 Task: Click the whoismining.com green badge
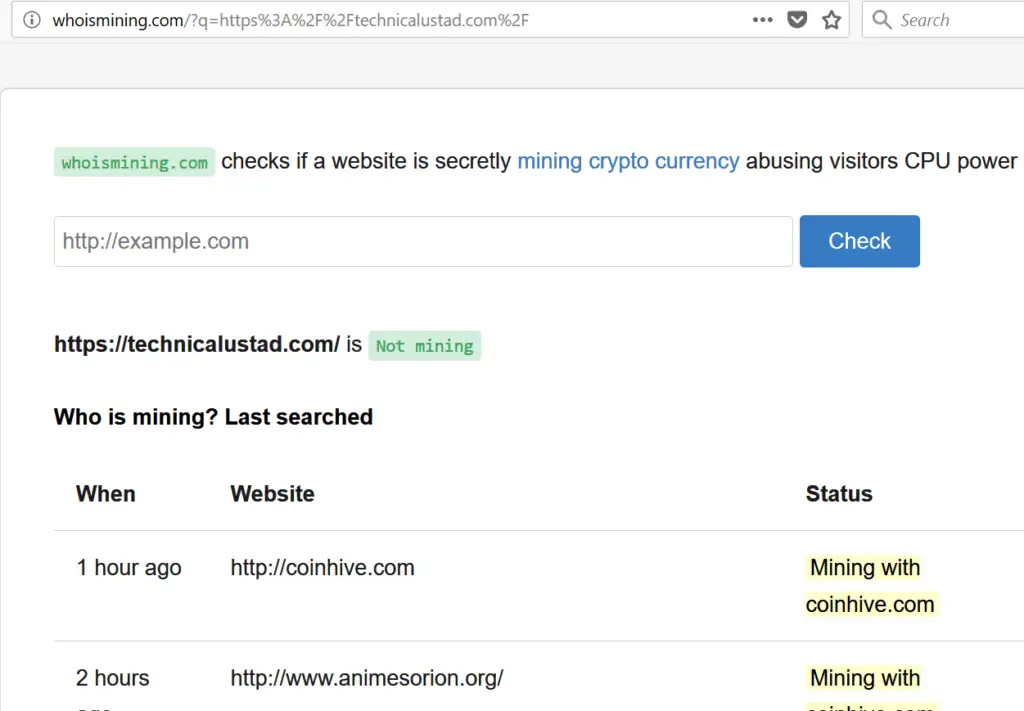(x=134, y=161)
